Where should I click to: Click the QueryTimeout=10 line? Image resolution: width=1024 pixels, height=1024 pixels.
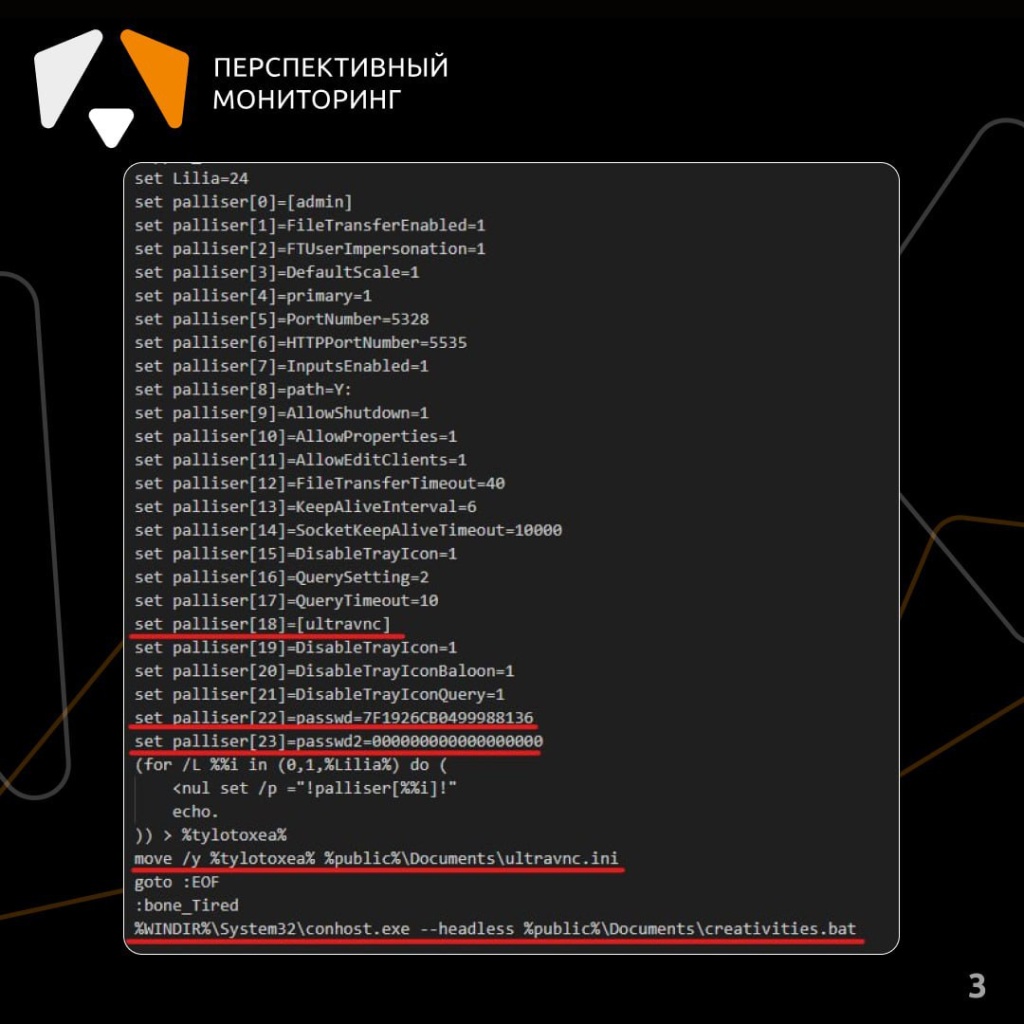click(x=286, y=601)
